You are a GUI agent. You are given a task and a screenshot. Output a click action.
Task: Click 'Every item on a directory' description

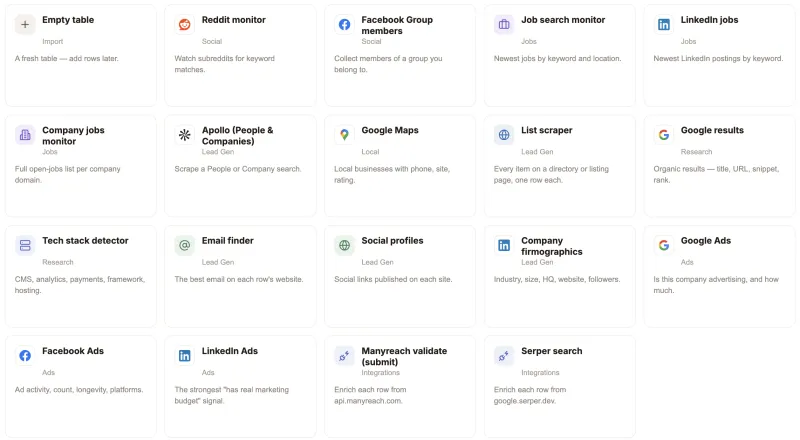tap(551, 174)
